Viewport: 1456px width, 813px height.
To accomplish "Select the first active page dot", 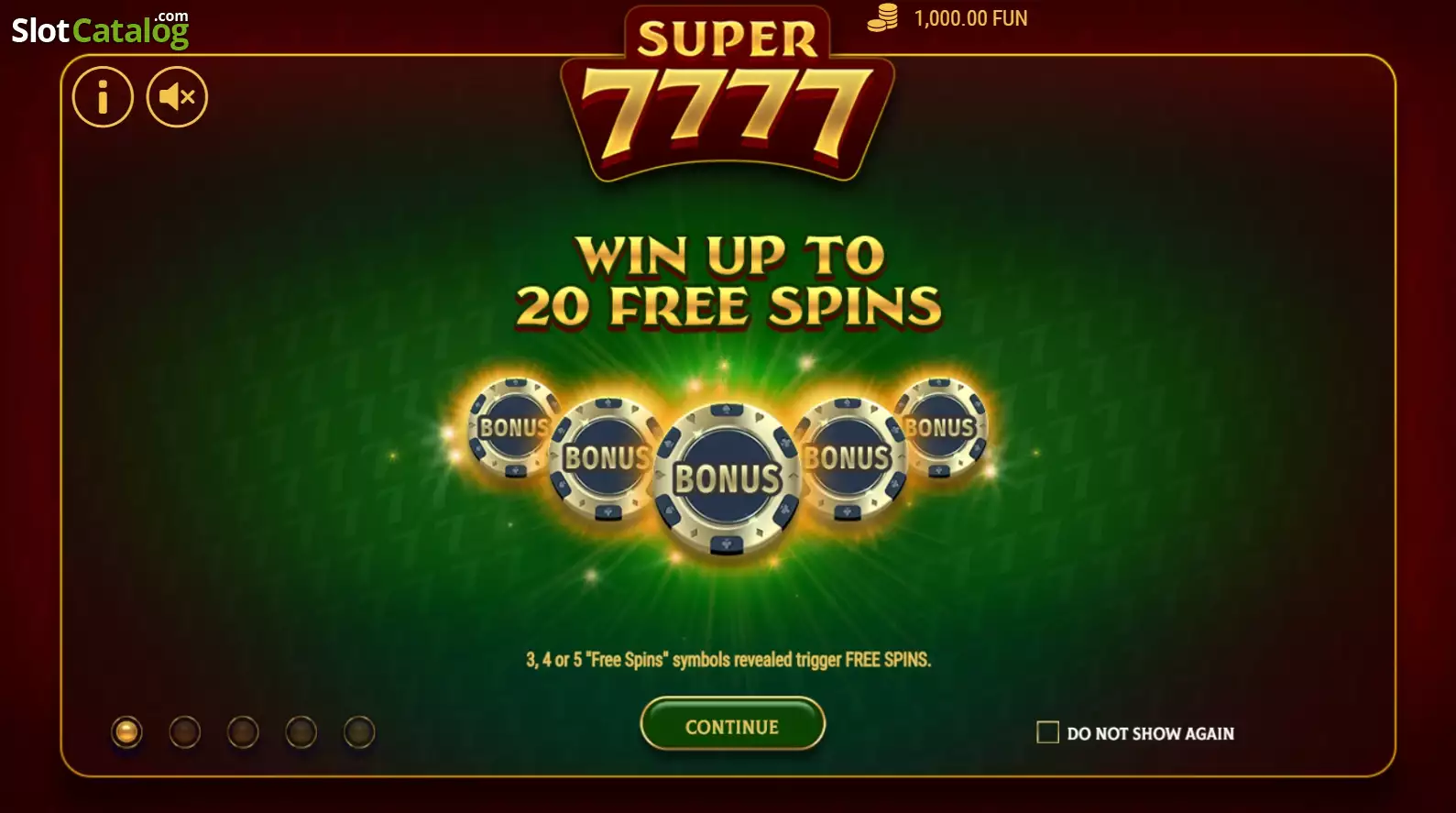I will coord(126,731).
